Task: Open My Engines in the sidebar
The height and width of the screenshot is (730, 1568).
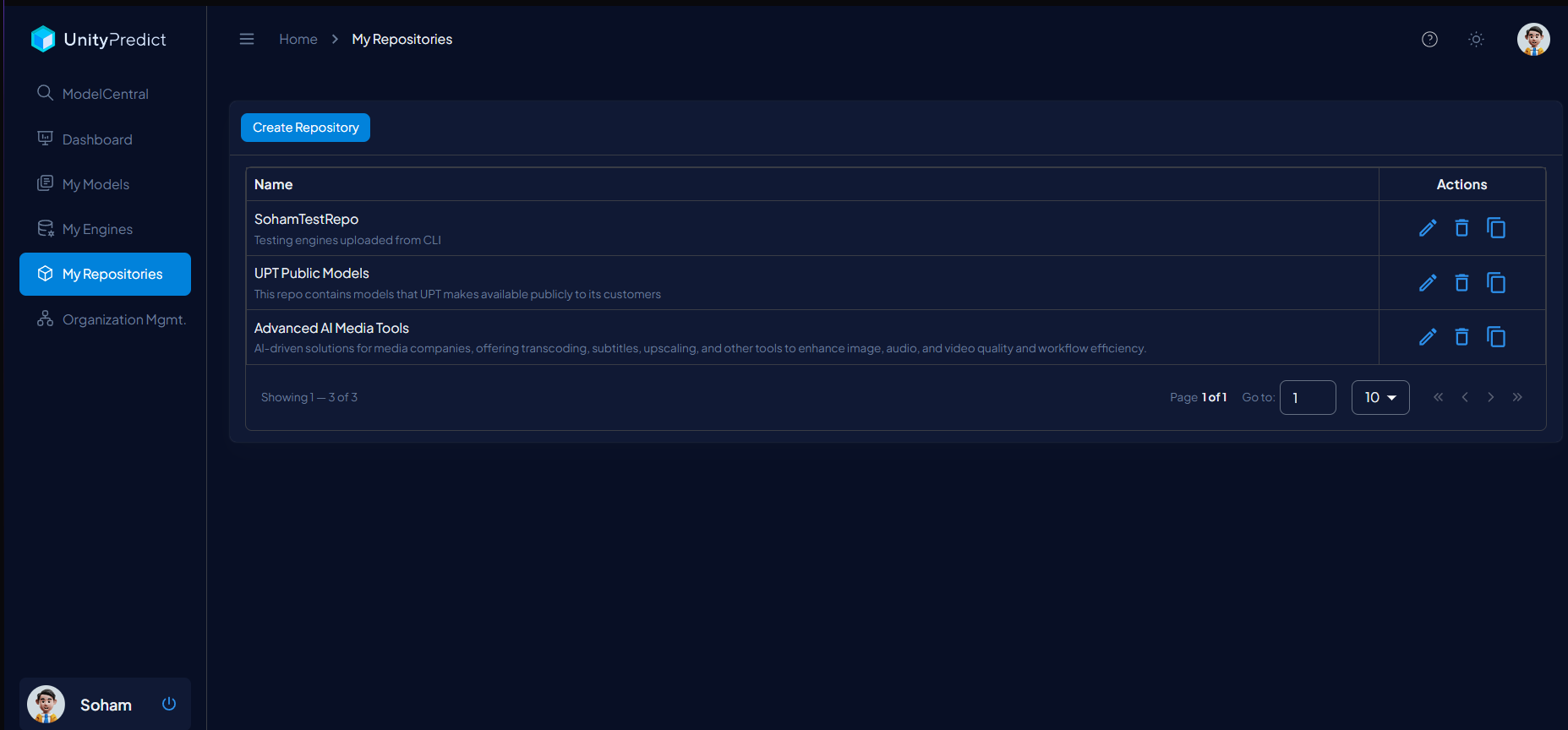Action: coord(97,229)
